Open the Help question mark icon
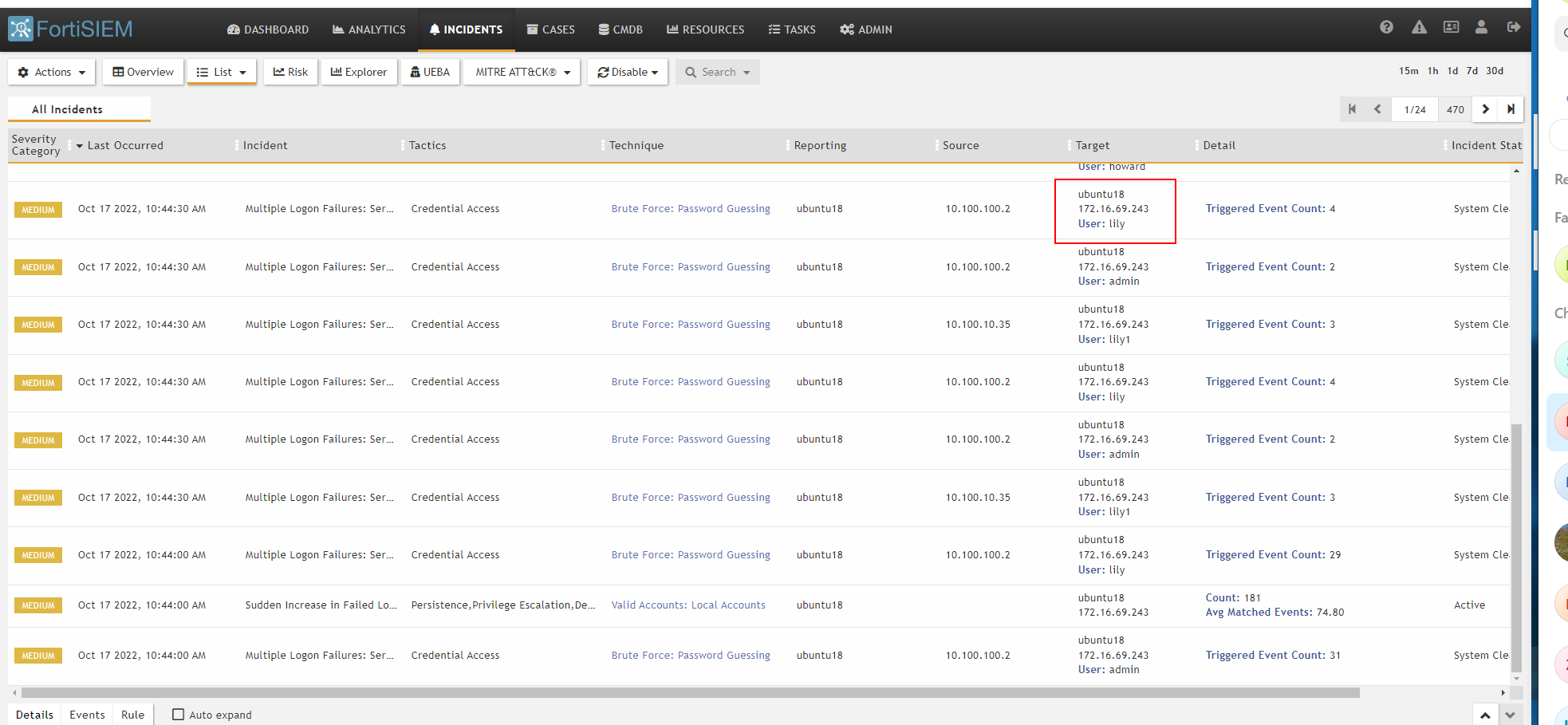Screen dimensions: 1568x725 click(1385, 26)
